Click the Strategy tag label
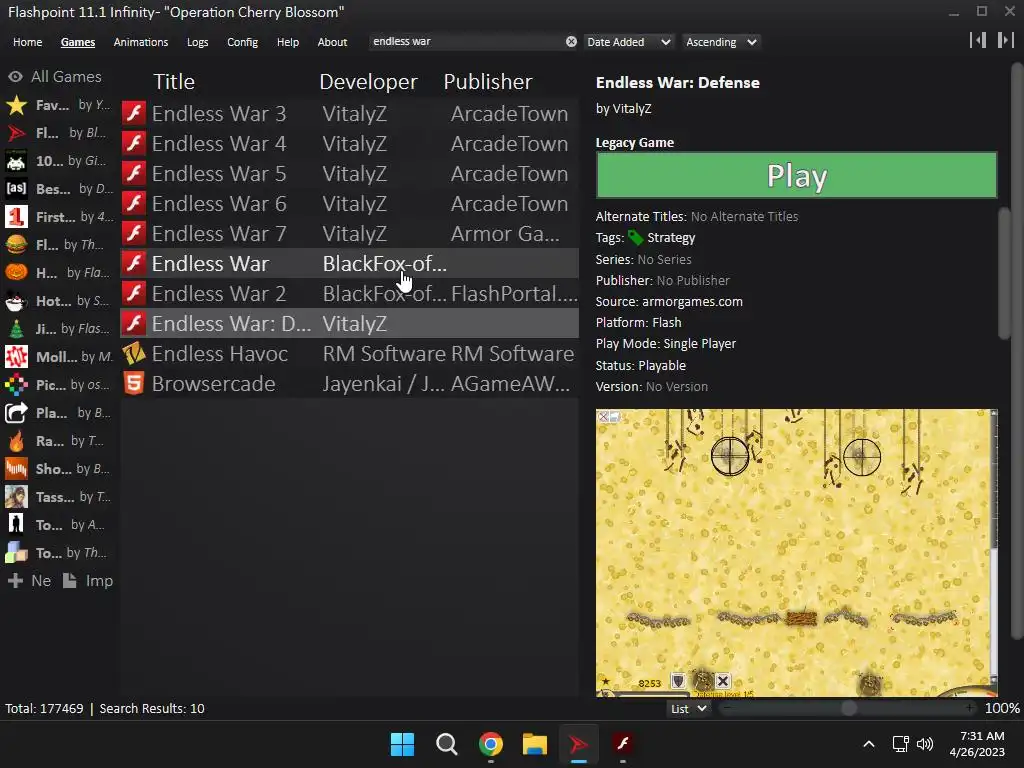1024x768 pixels. (671, 238)
